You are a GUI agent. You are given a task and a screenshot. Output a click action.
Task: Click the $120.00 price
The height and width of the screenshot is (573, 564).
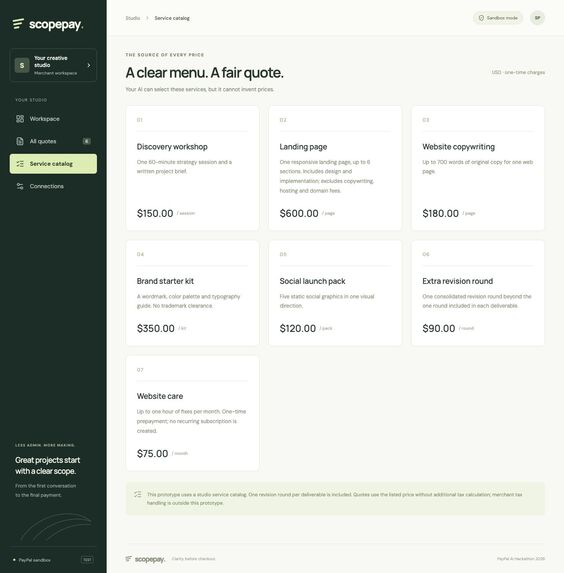298,329
